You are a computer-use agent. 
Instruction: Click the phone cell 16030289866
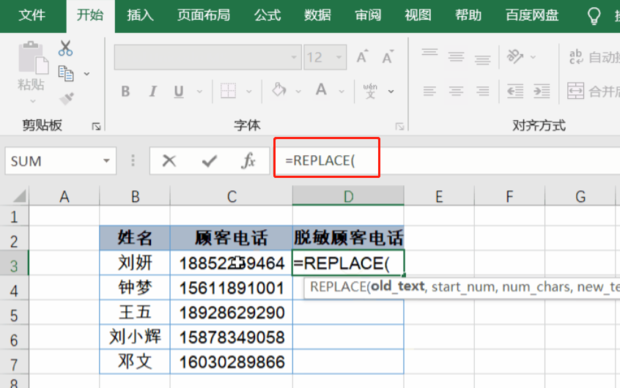(x=231, y=362)
